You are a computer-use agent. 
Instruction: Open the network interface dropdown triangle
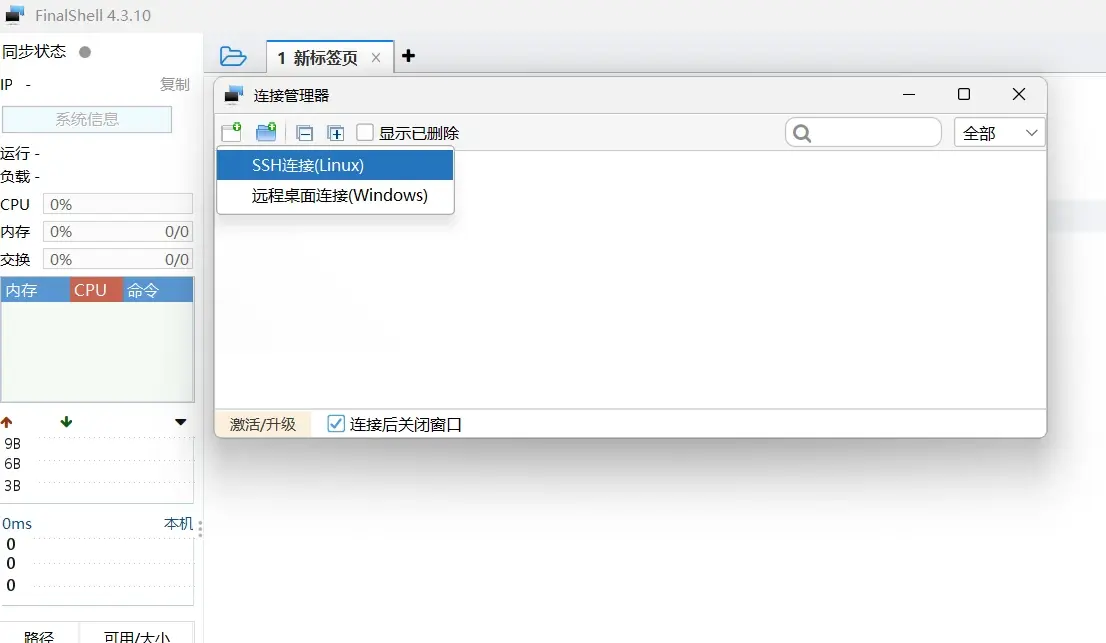181,422
